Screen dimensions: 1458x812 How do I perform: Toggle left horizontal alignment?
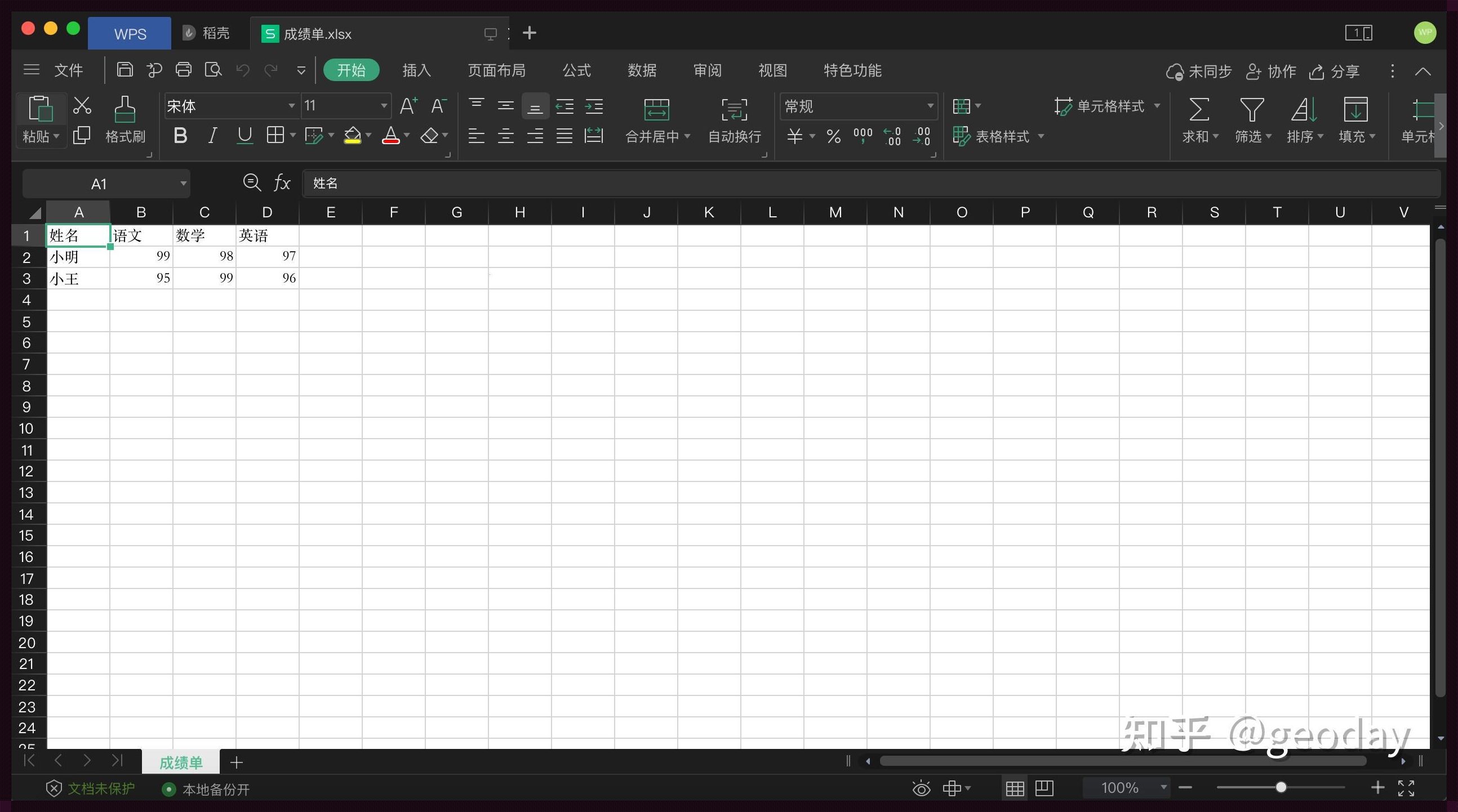point(477,136)
